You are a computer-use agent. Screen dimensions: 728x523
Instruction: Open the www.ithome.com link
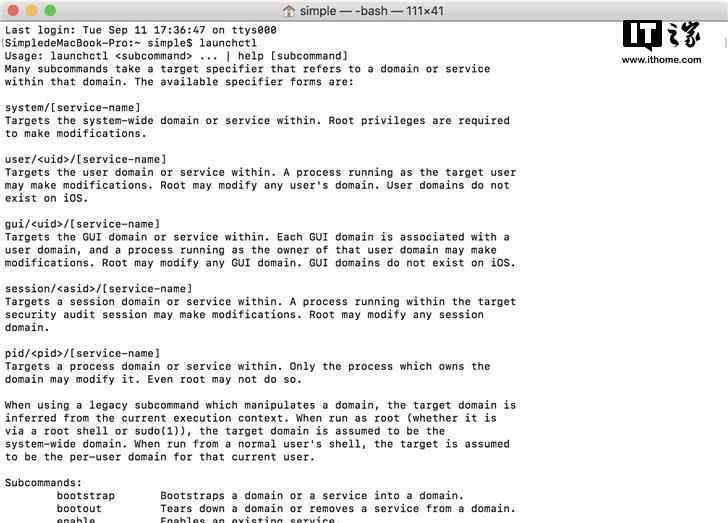(x=662, y=60)
